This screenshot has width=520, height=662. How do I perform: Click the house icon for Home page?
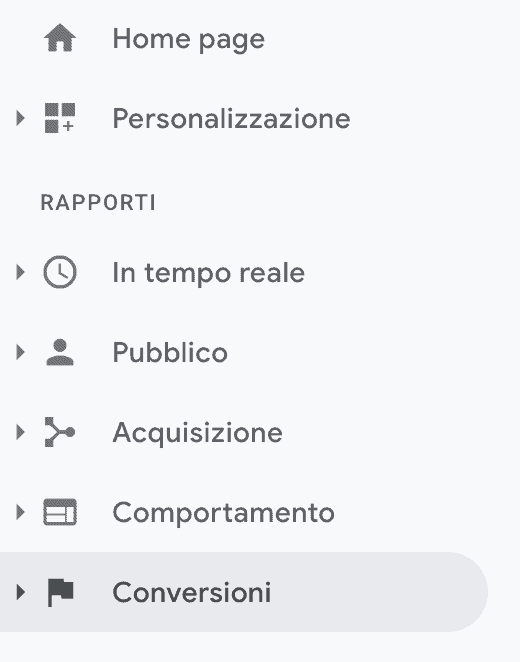[60, 38]
